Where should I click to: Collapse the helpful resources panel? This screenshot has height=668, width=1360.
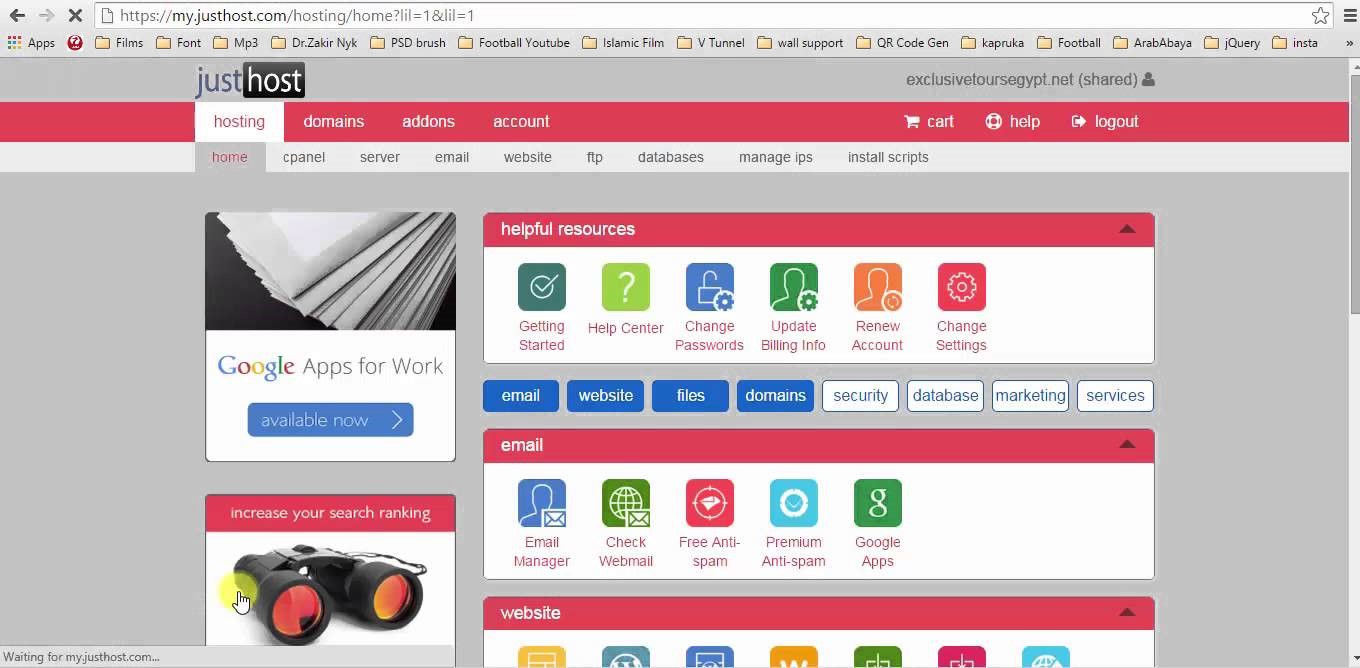(1127, 229)
